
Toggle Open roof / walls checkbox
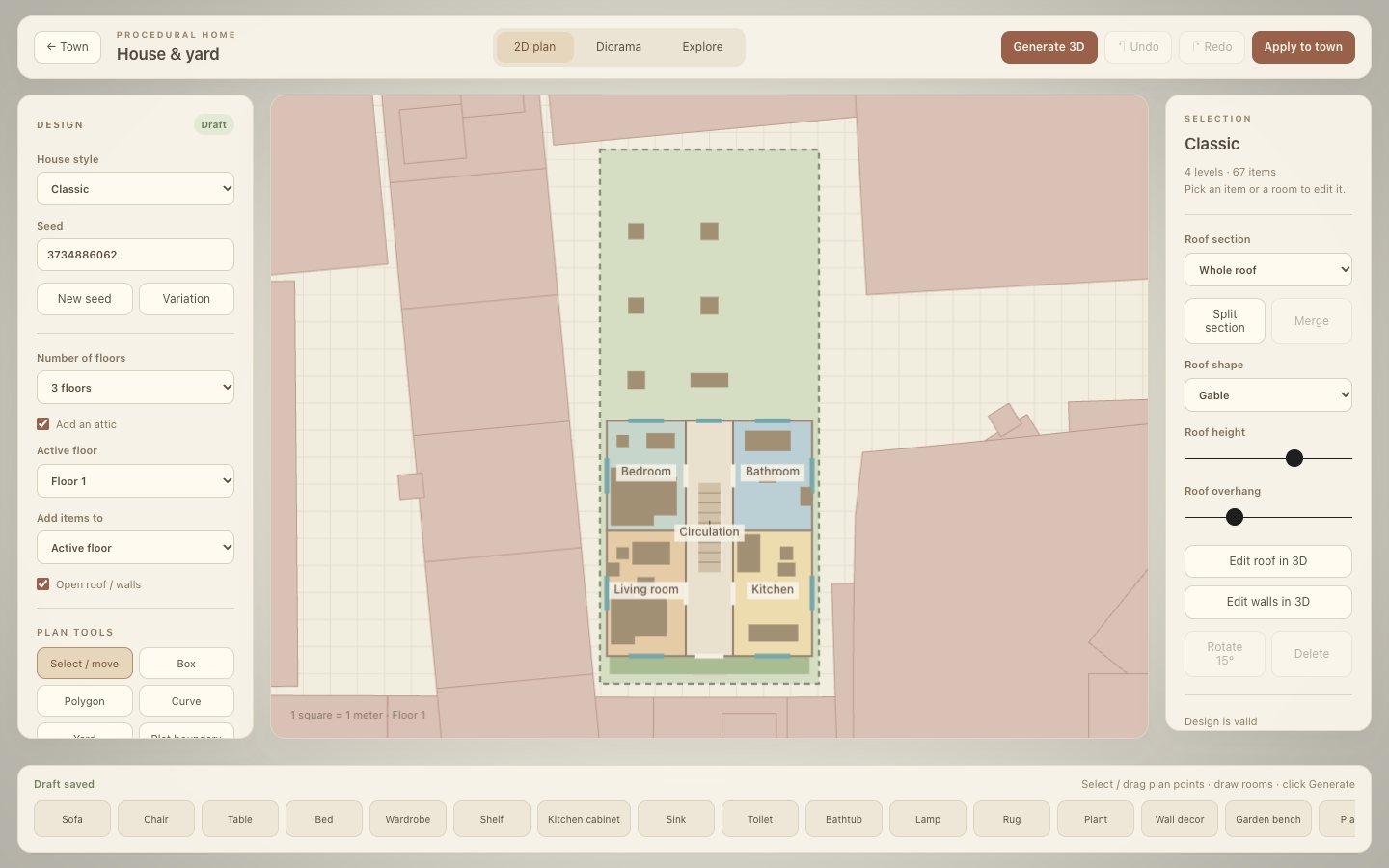43,584
